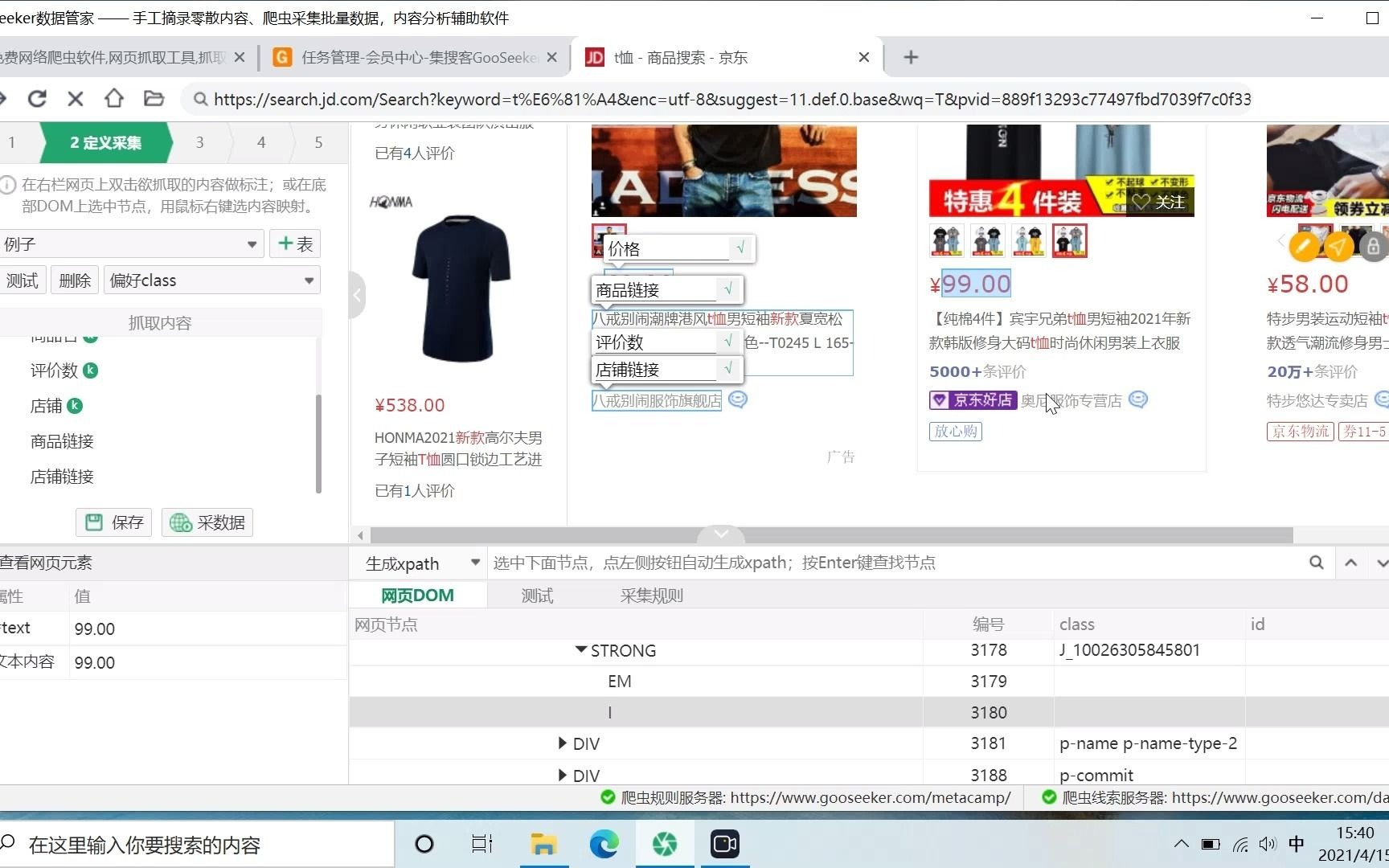Toggle the checkmark on the 店铺链接 label
This screenshot has height=868, width=1389.
point(728,368)
